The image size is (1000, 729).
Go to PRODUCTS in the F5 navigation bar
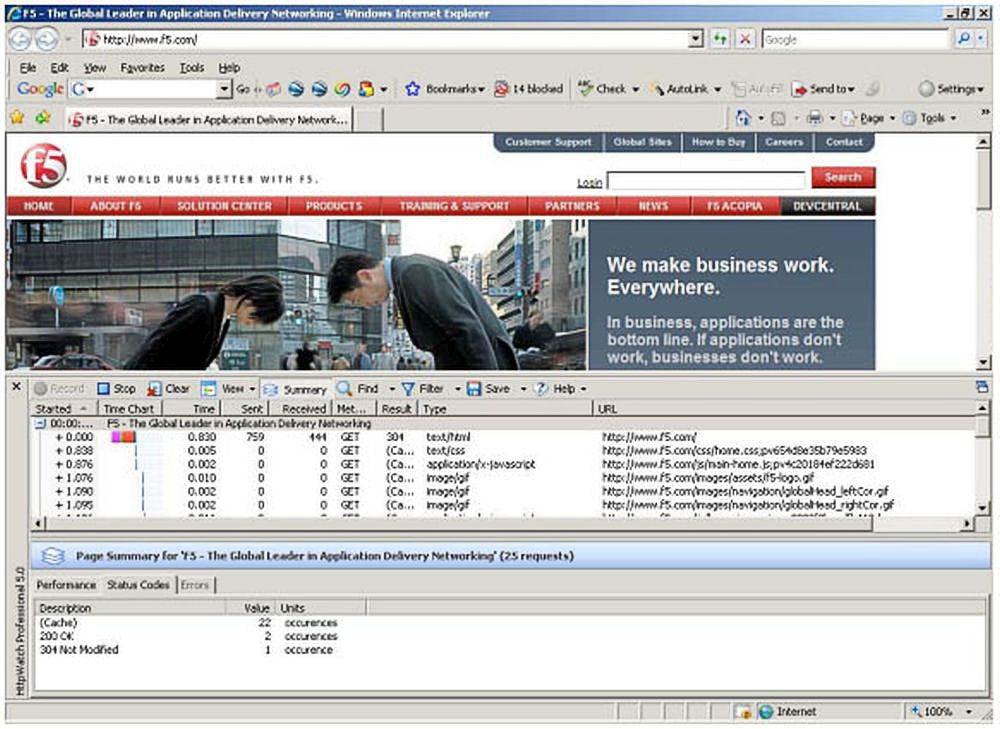click(x=334, y=206)
